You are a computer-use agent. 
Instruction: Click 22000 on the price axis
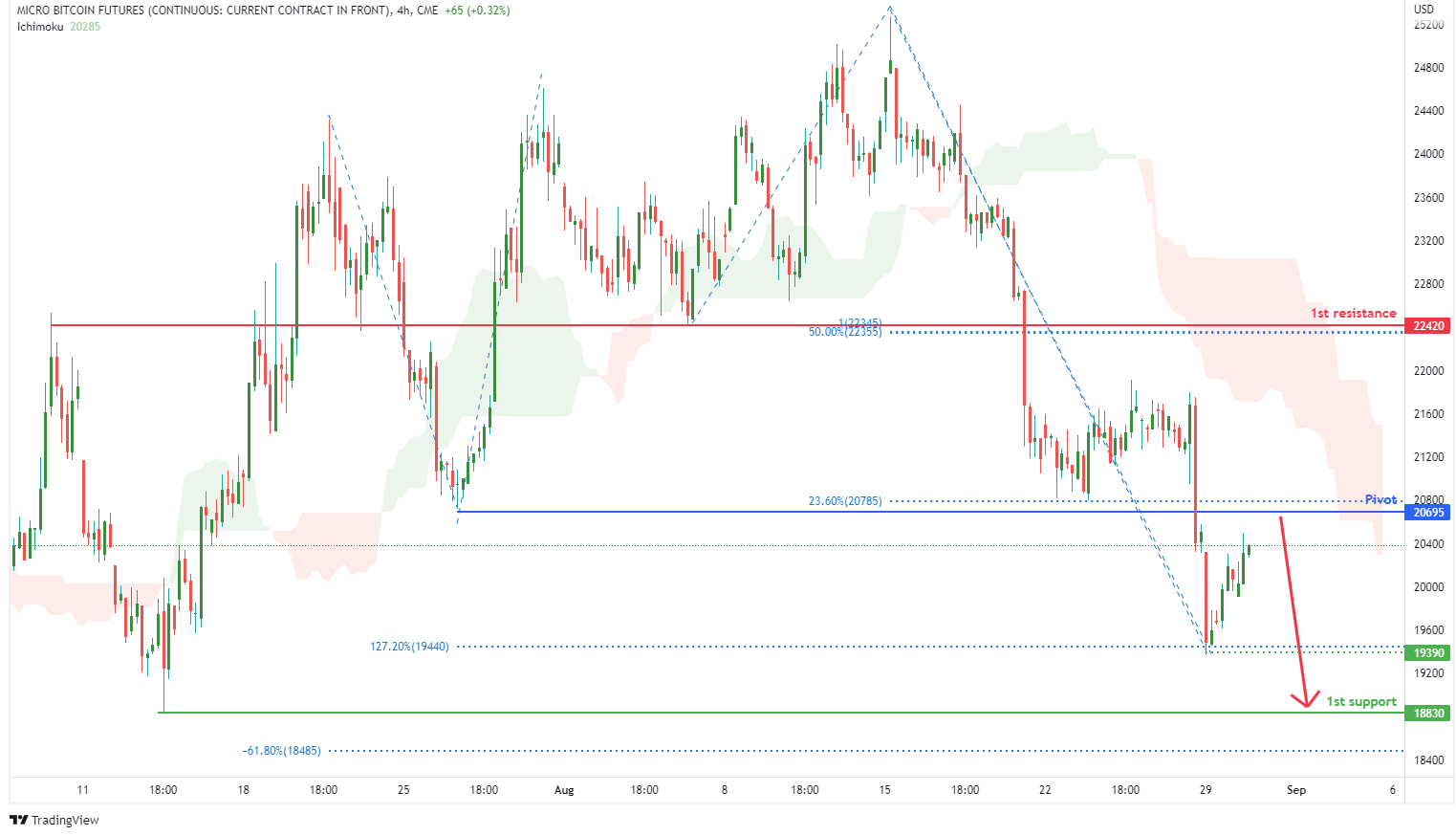click(x=1429, y=371)
